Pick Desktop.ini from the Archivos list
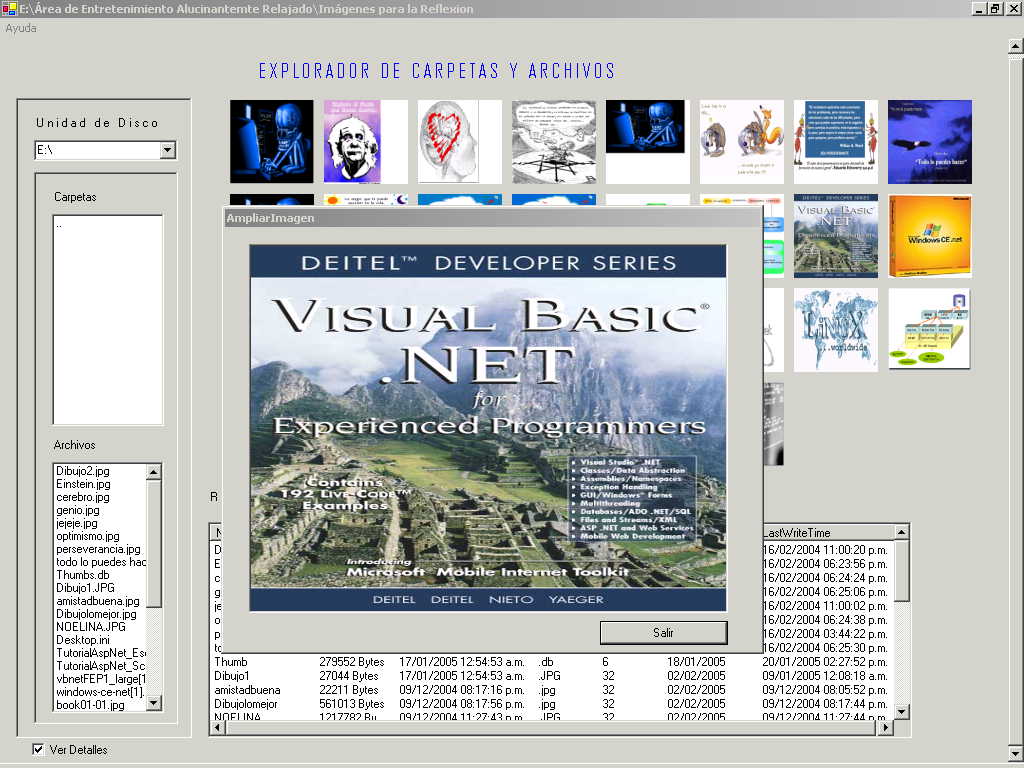This screenshot has width=1024, height=768. click(x=83, y=640)
